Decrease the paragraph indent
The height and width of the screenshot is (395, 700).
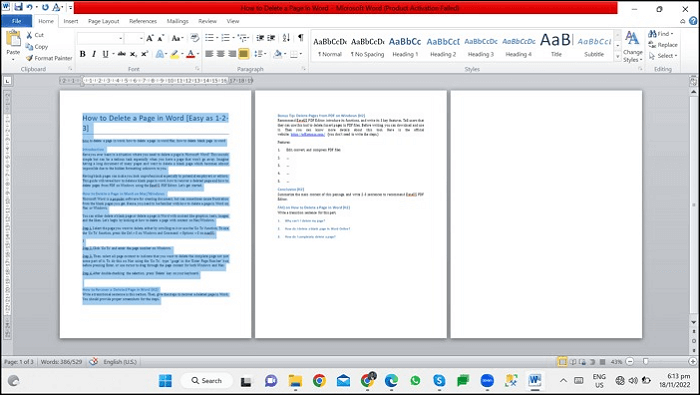[260, 38]
